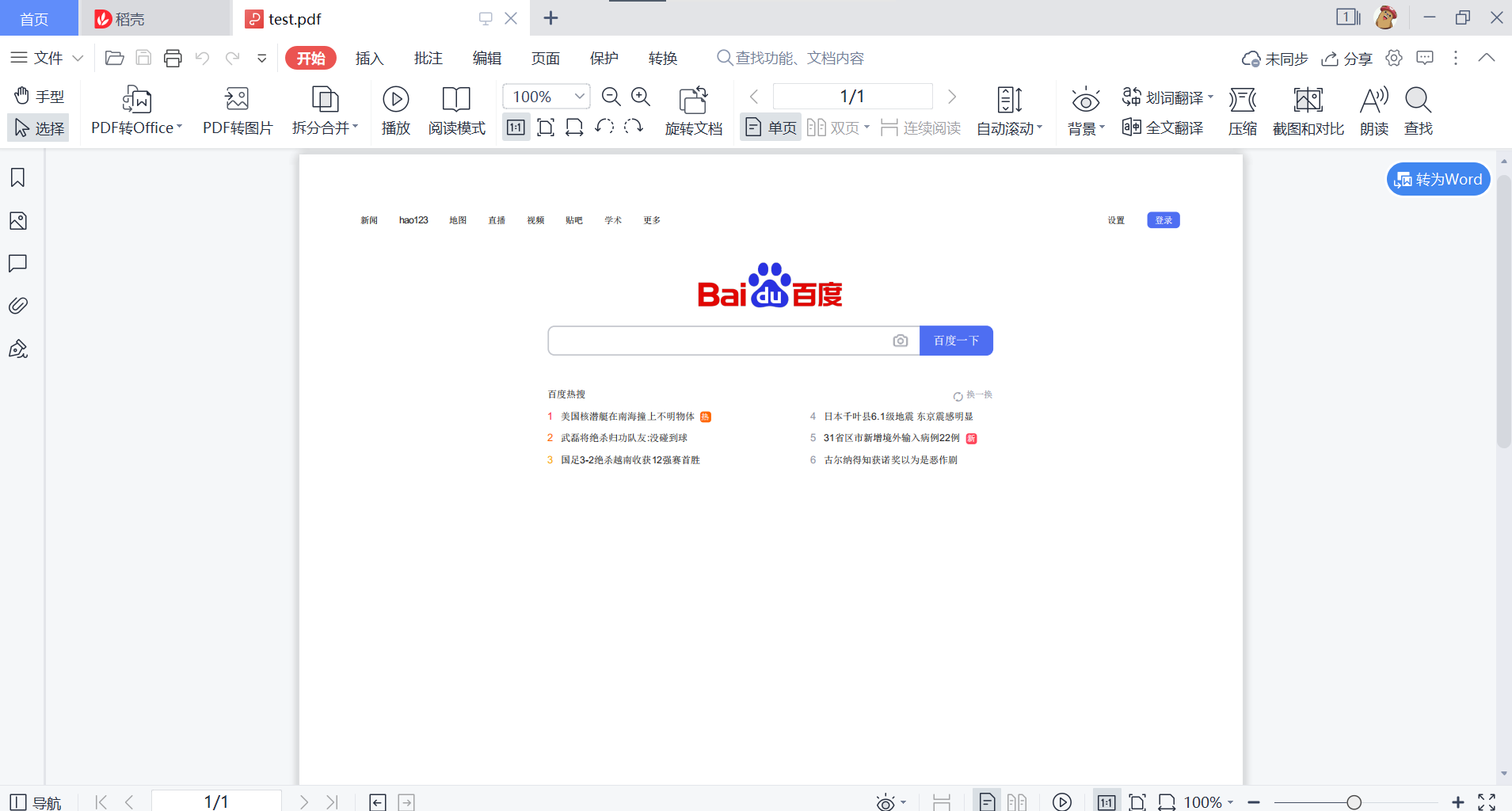Click the 转为Word button
Image resolution: width=1512 pixels, height=811 pixels.
(1438, 179)
